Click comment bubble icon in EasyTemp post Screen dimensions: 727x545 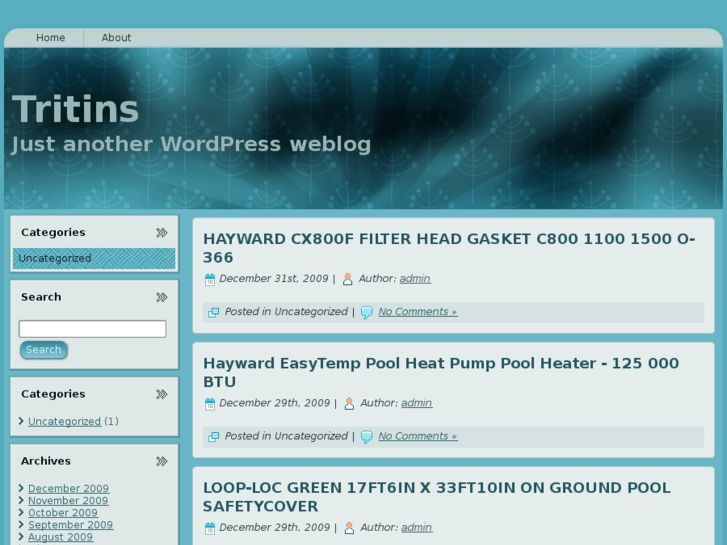tap(366, 437)
